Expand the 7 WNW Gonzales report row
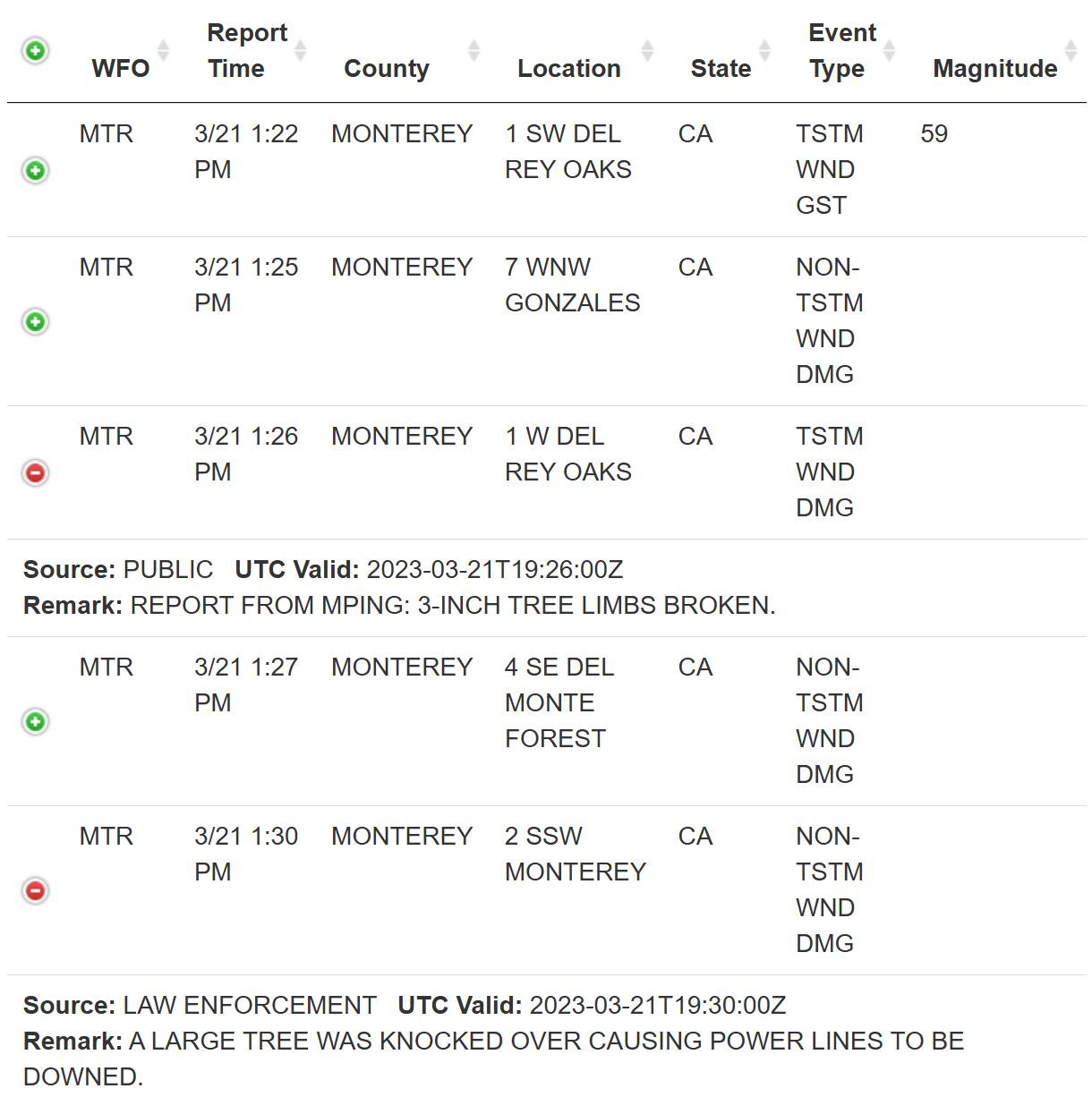The width and height of the screenshot is (1092, 1097). coord(36,321)
